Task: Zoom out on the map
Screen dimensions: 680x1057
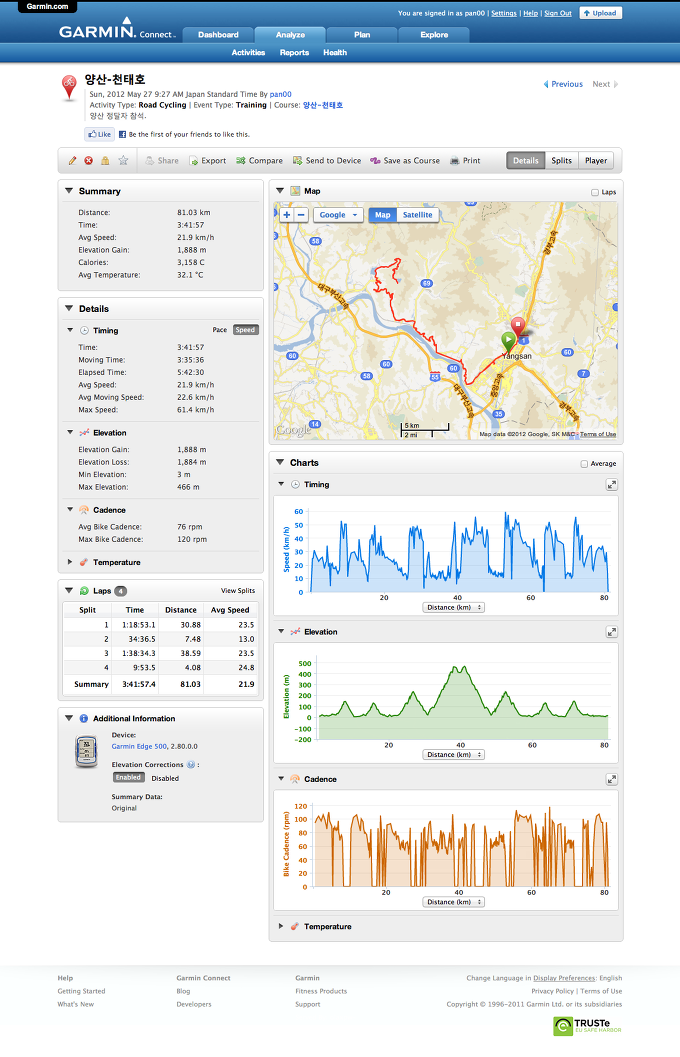Action: coord(301,215)
